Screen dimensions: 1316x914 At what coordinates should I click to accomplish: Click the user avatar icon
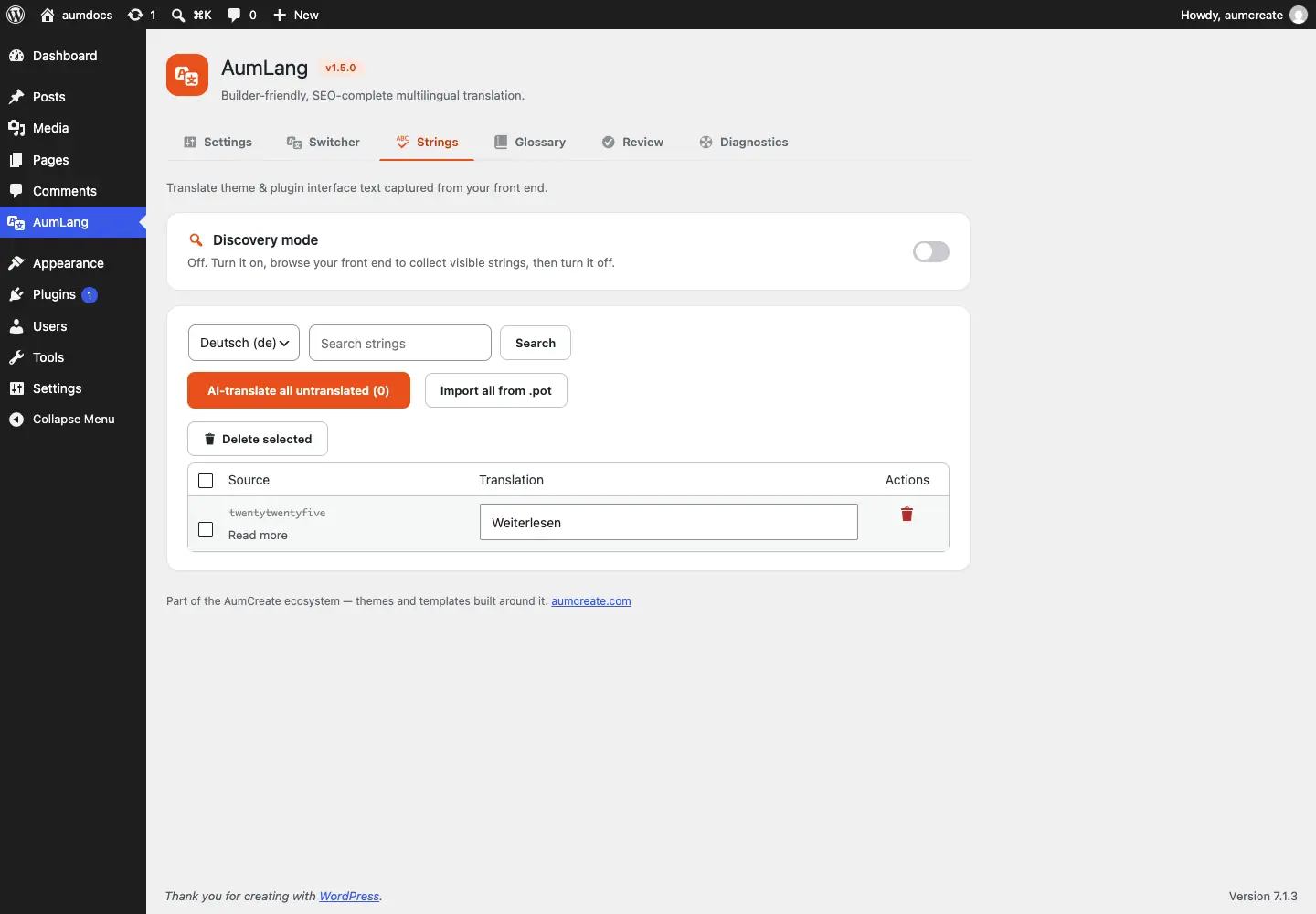click(1299, 15)
